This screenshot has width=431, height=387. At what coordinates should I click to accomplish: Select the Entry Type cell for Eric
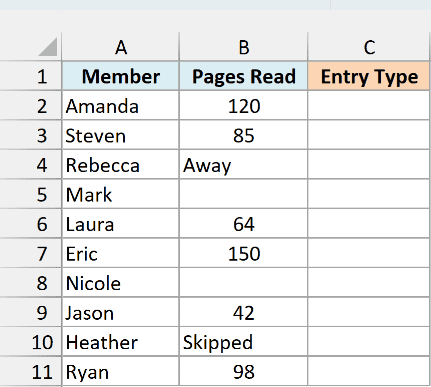pyautogui.click(x=369, y=253)
